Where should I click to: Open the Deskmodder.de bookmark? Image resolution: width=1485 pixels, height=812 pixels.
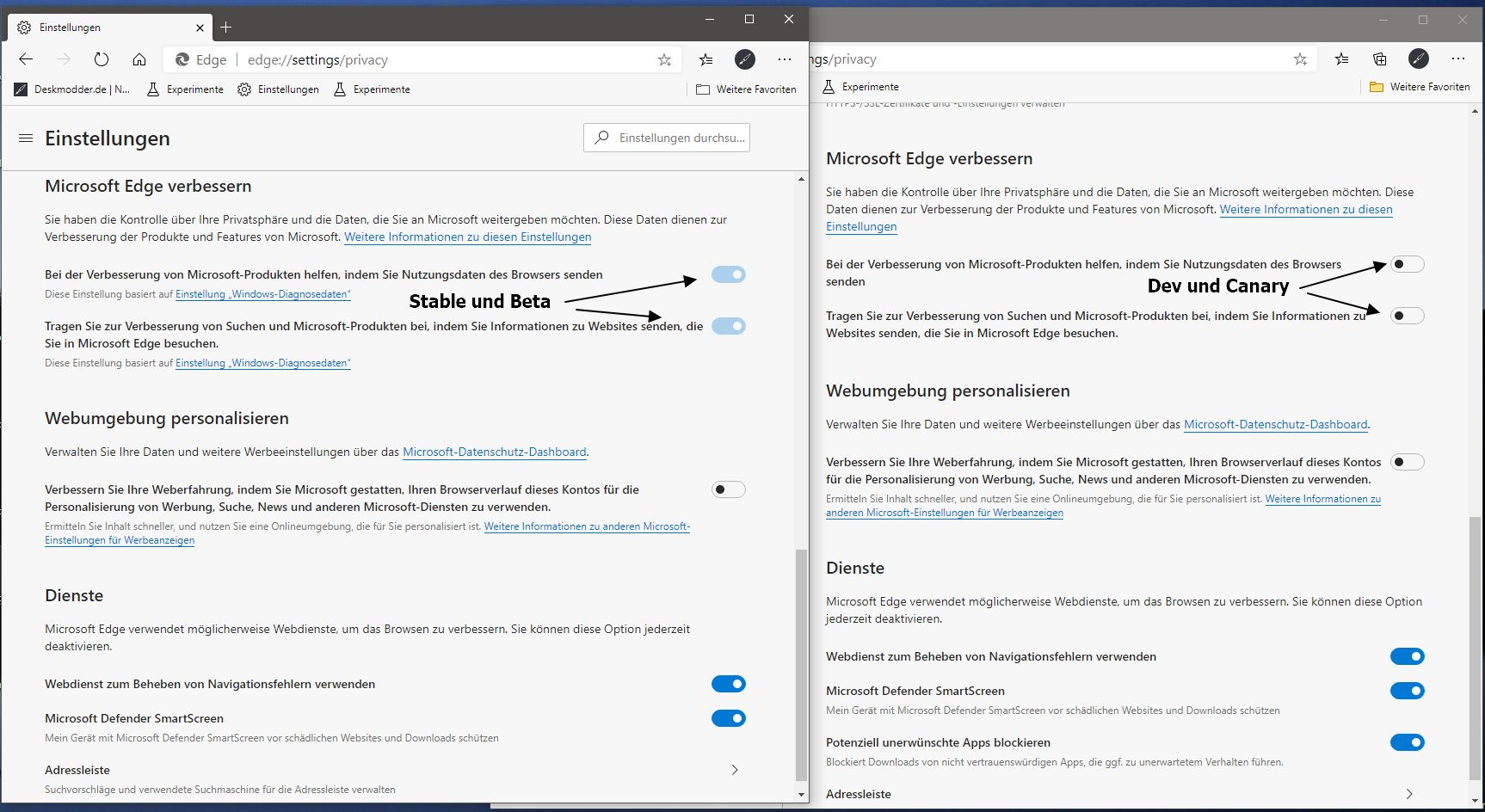[72, 89]
